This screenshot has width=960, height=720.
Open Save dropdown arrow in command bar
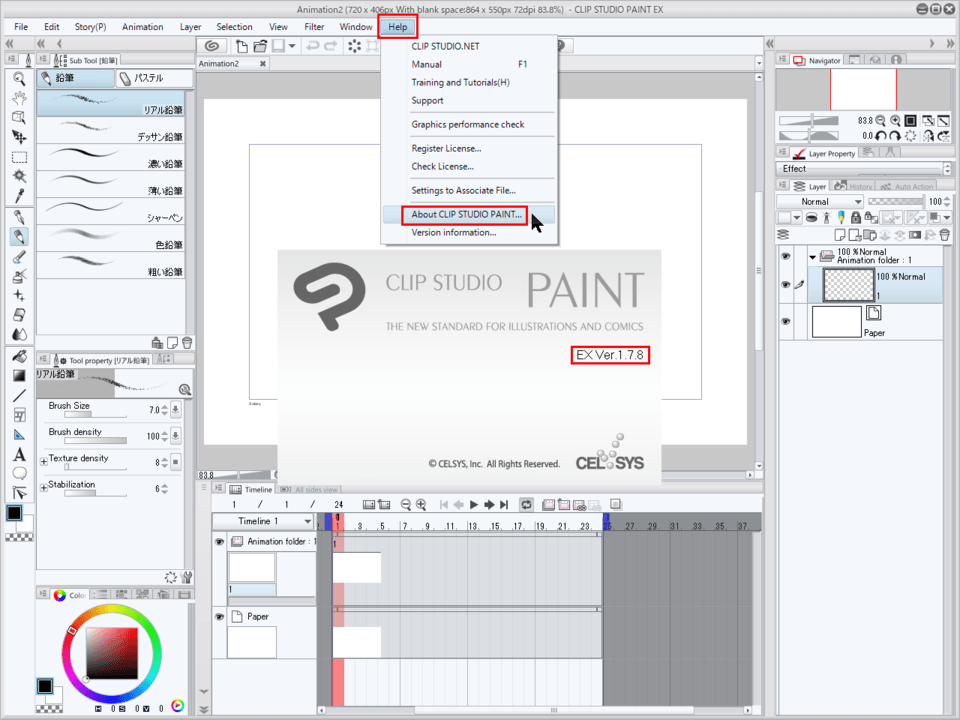292,46
